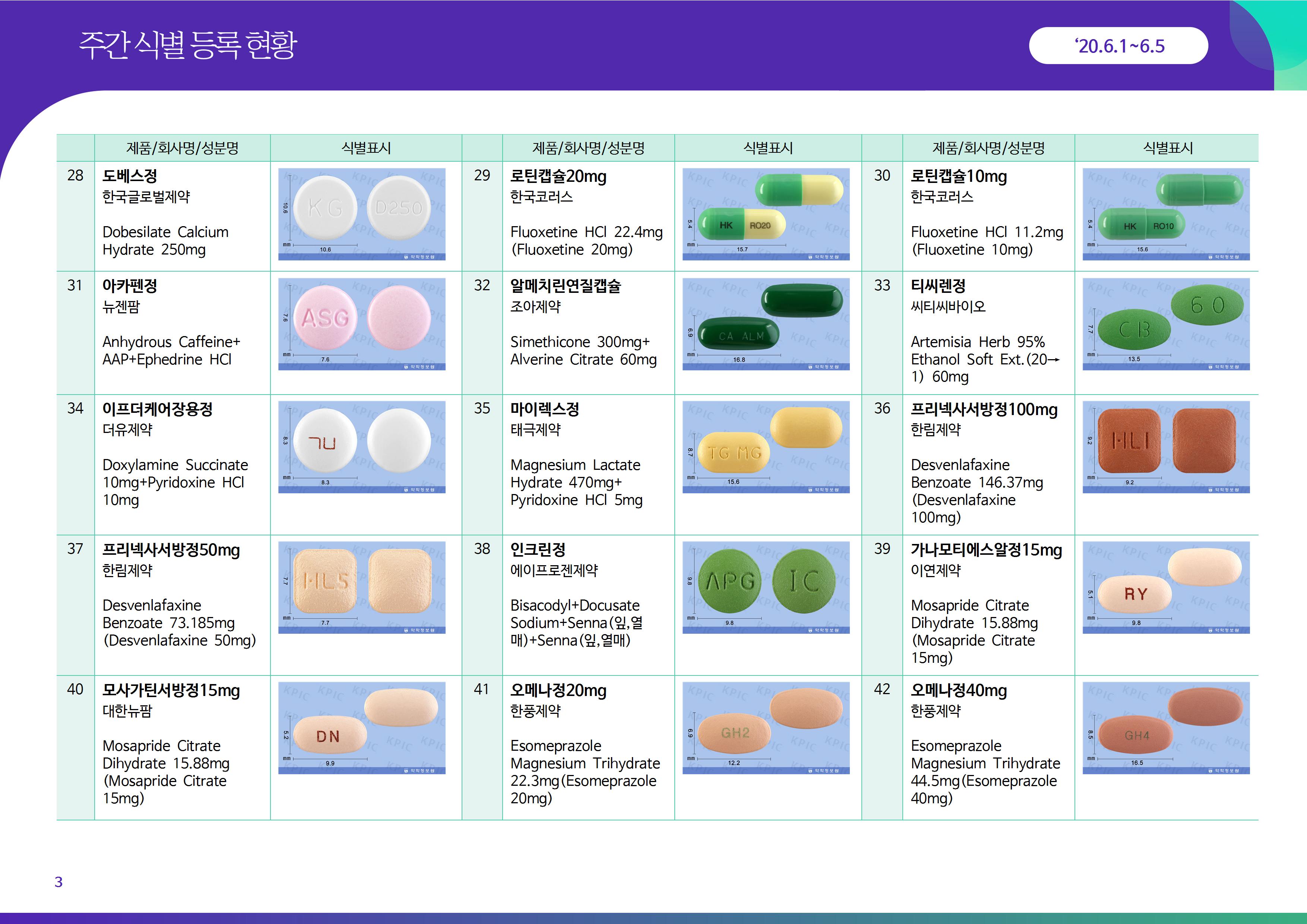Click the green CB 60 oval tablet image
Image resolution: width=1307 pixels, height=924 pixels.
(x=1166, y=323)
